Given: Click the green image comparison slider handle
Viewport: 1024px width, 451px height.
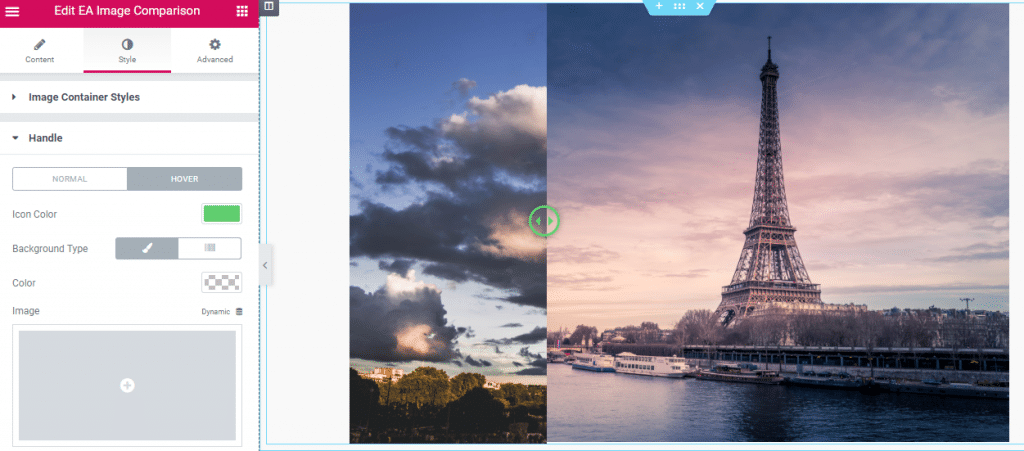Looking at the screenshot, I should [x=544, y=221].
